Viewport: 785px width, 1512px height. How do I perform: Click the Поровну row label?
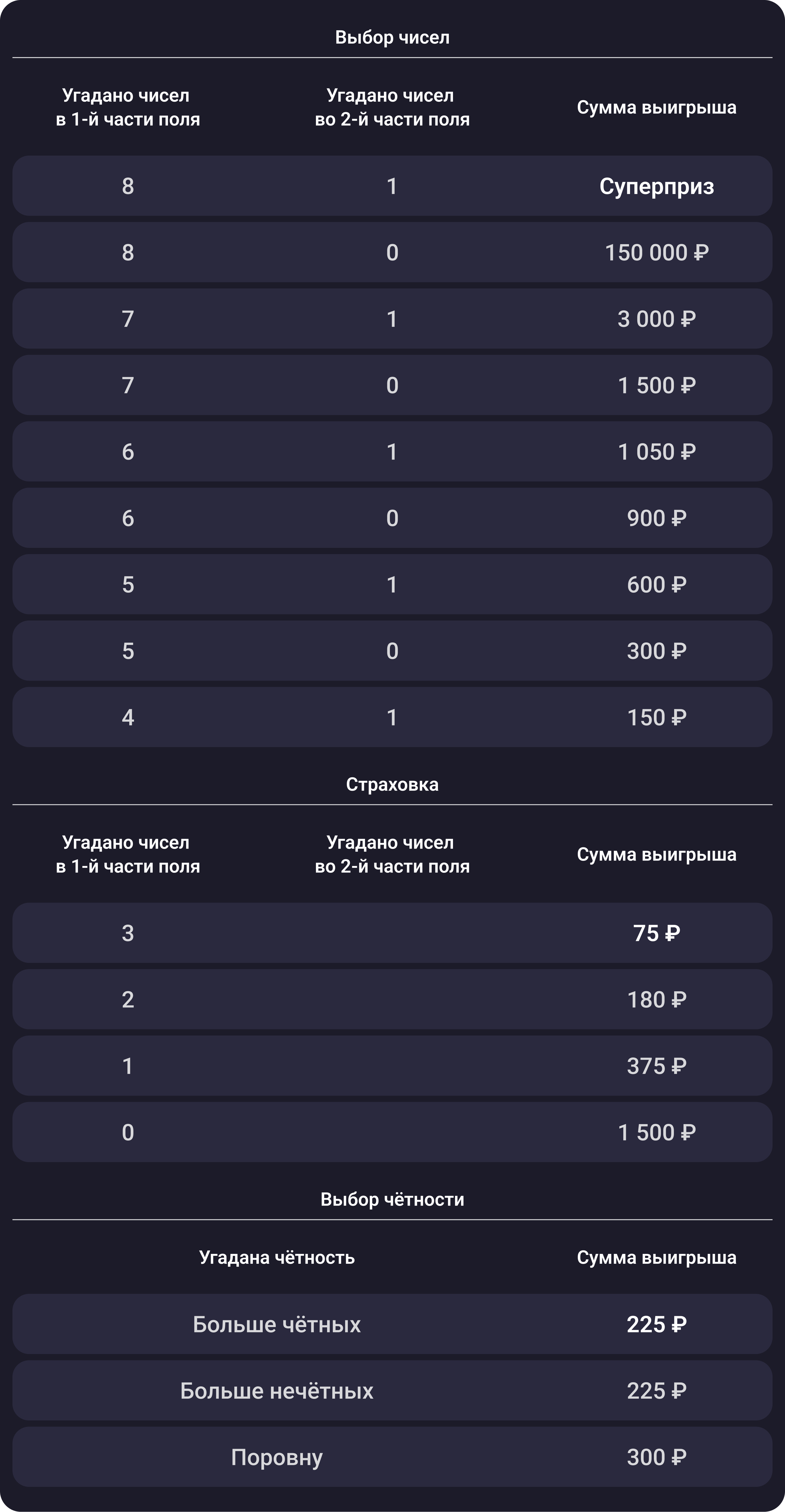(276, 1457)
